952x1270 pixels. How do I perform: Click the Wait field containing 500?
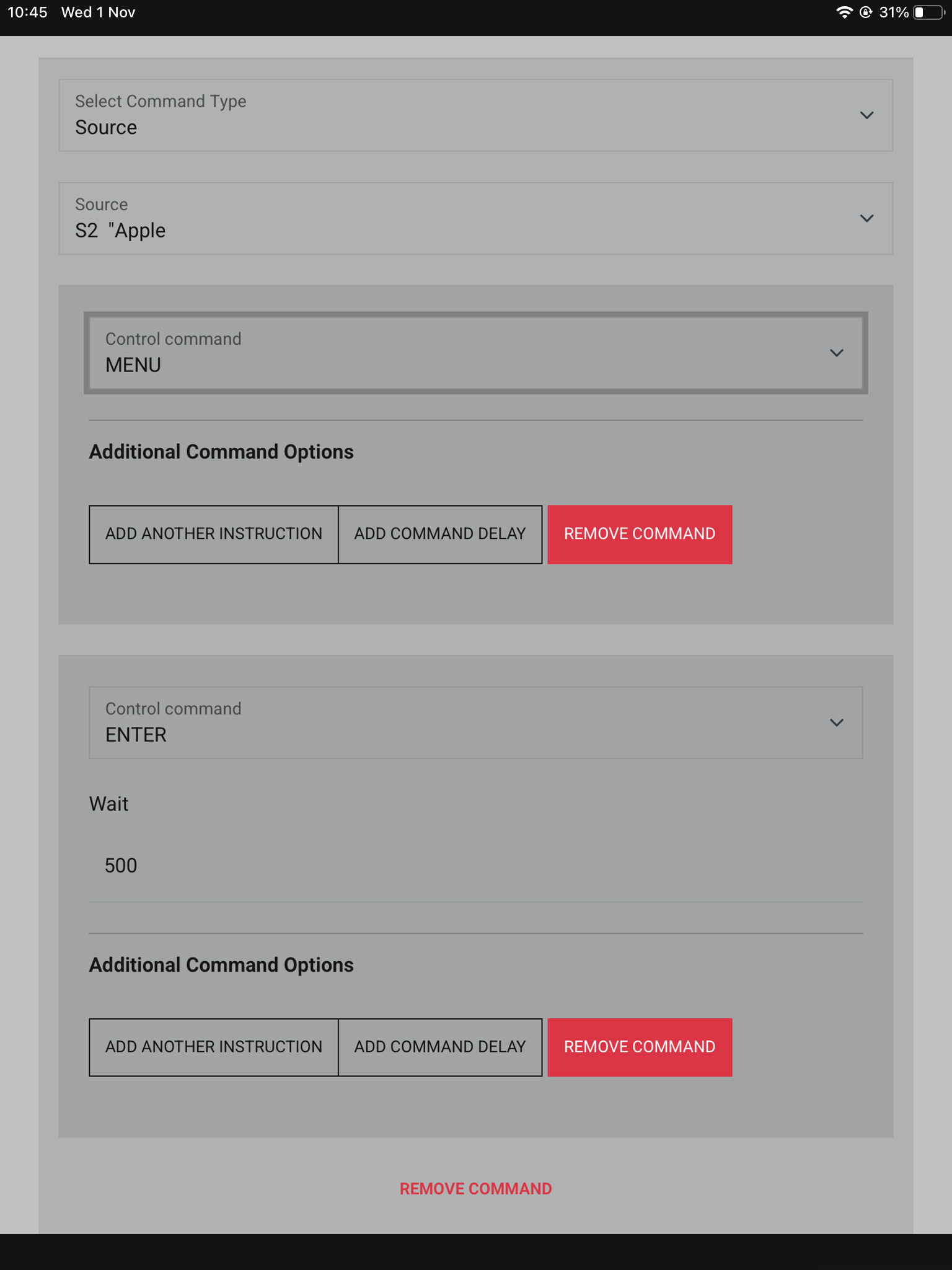pos(475,866)
